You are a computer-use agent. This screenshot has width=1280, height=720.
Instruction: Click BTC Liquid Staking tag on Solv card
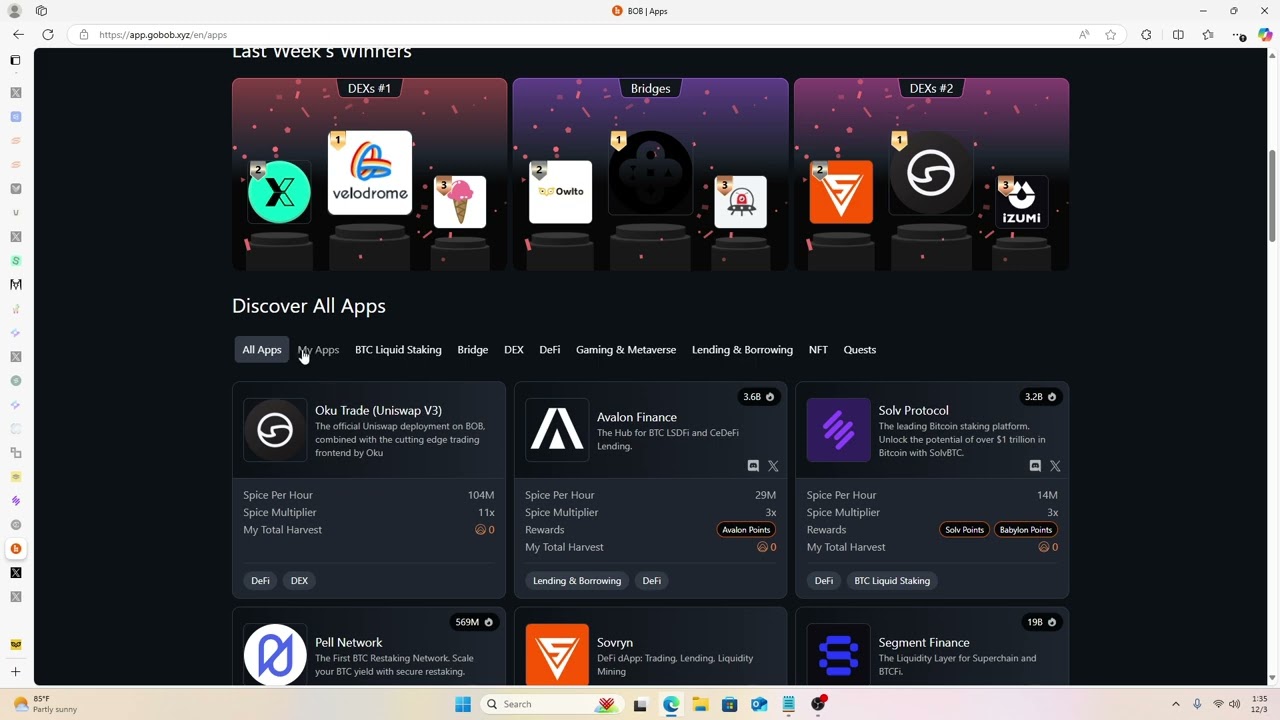892,581
